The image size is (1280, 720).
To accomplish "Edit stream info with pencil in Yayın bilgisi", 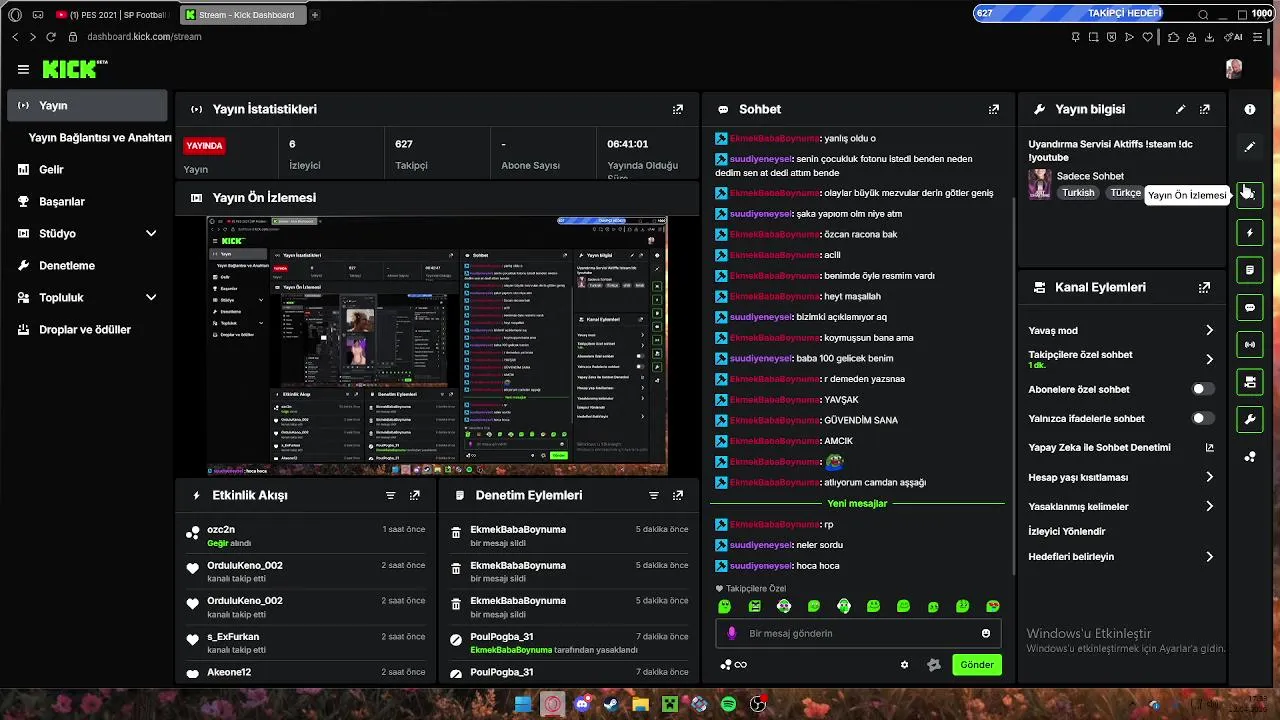I will click(x=1181, y=109).
